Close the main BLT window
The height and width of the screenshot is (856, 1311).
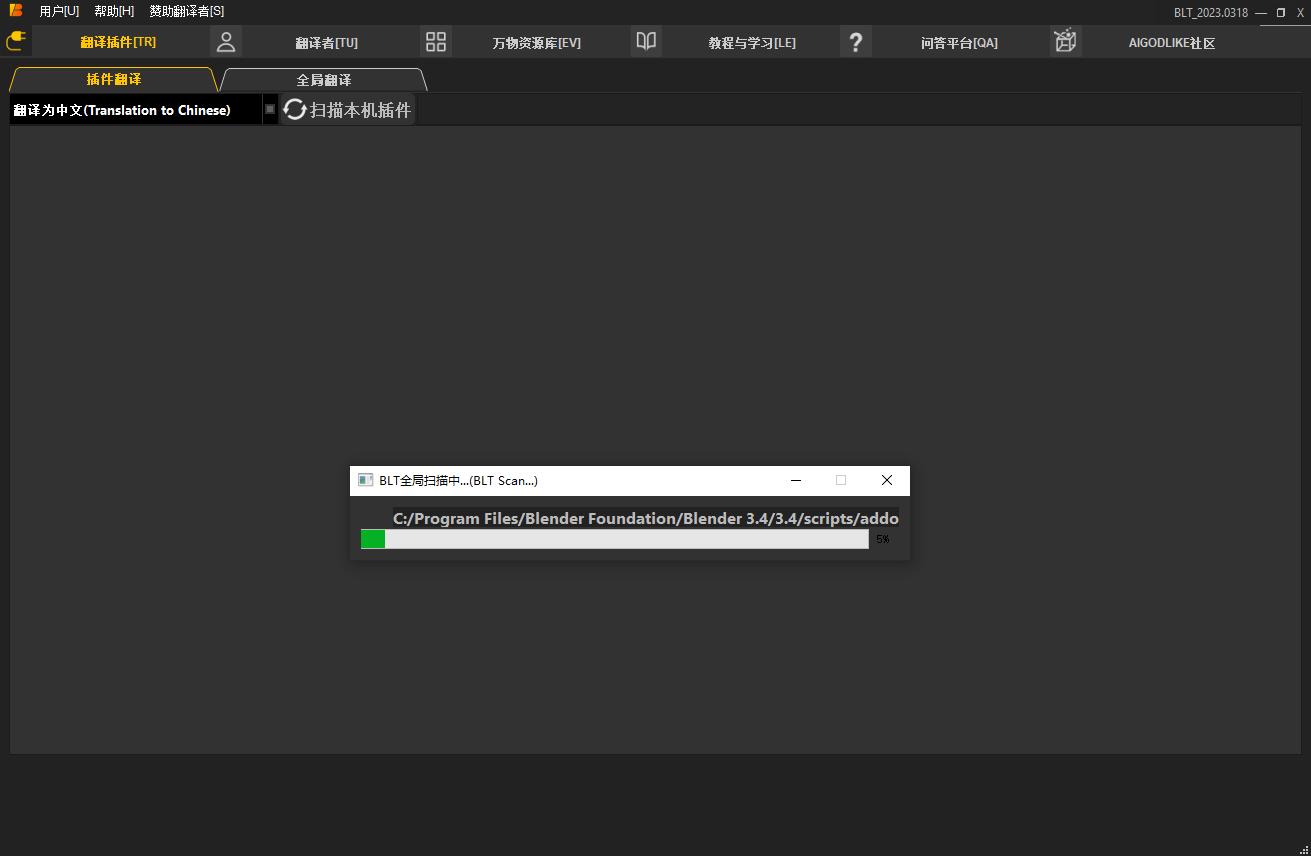pos(1300,13)
